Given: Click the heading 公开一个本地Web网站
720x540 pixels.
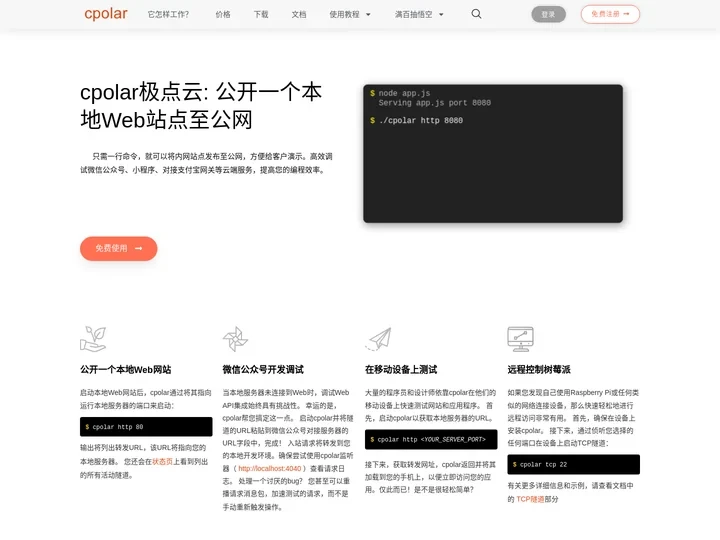Looking at the screenshot, I should (x=125, y=370).
